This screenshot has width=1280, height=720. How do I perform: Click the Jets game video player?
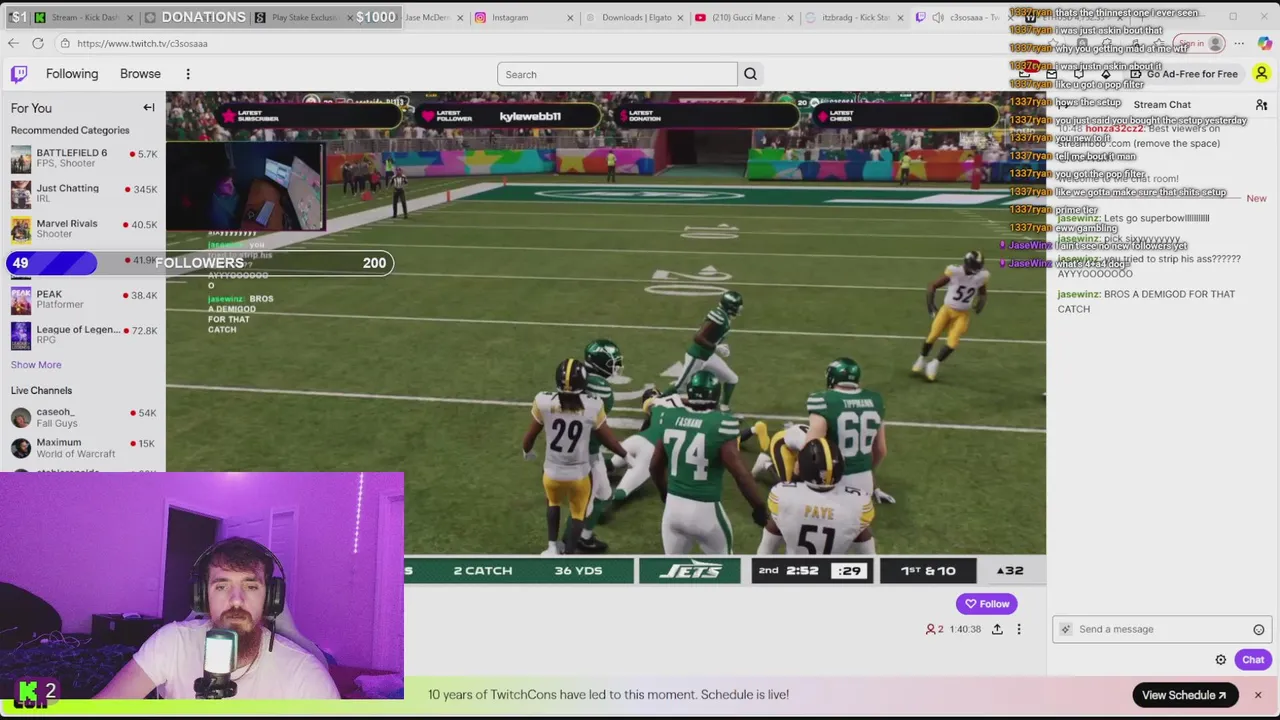[606, 322]
